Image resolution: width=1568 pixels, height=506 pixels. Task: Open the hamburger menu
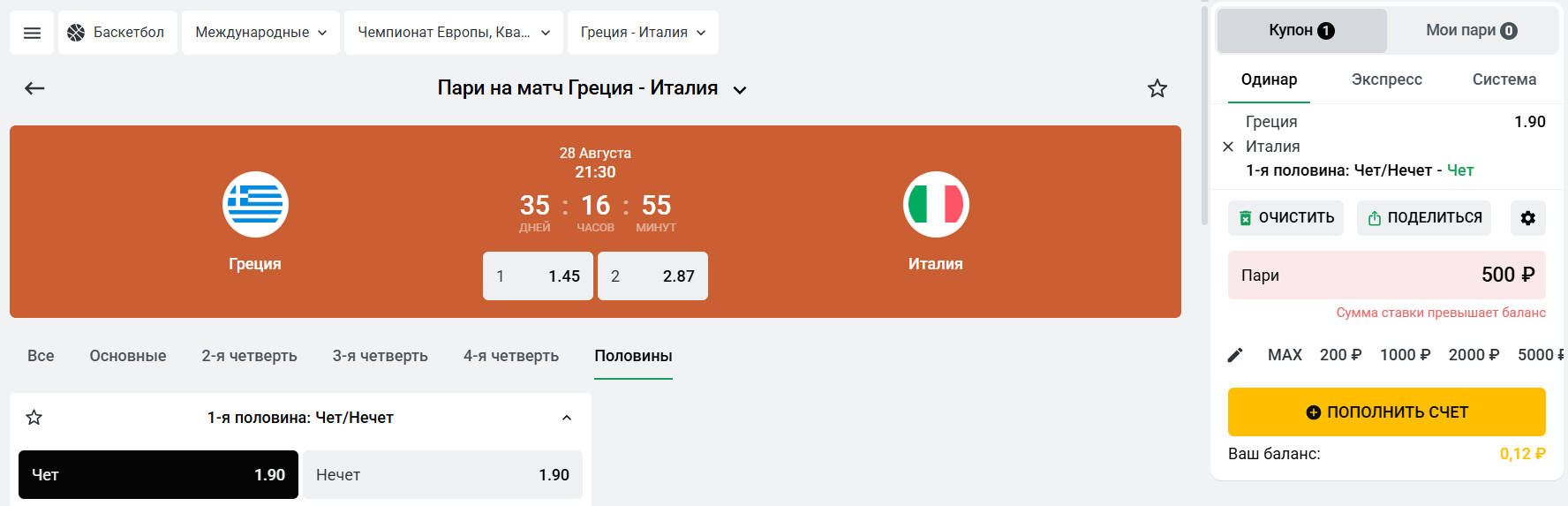32,33
